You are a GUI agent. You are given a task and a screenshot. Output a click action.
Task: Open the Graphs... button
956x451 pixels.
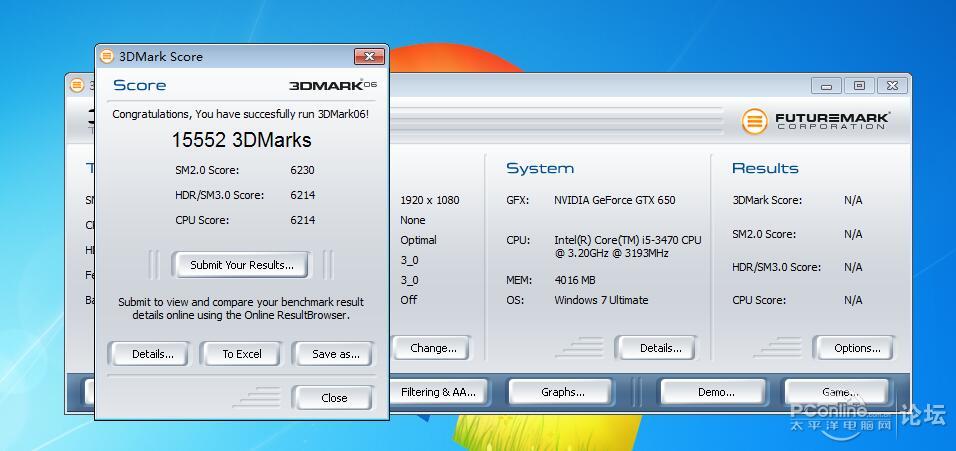click(x=561, y=392)
